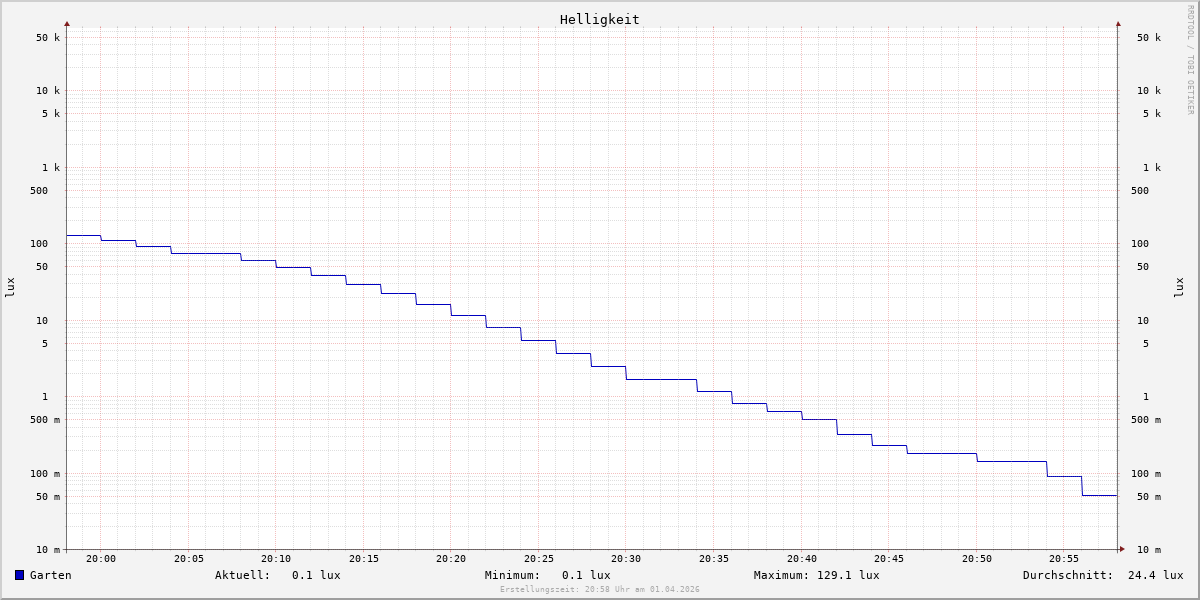Click the red arrow atop left axis
The image size is (1200, 600).
[x=67, y=23]
